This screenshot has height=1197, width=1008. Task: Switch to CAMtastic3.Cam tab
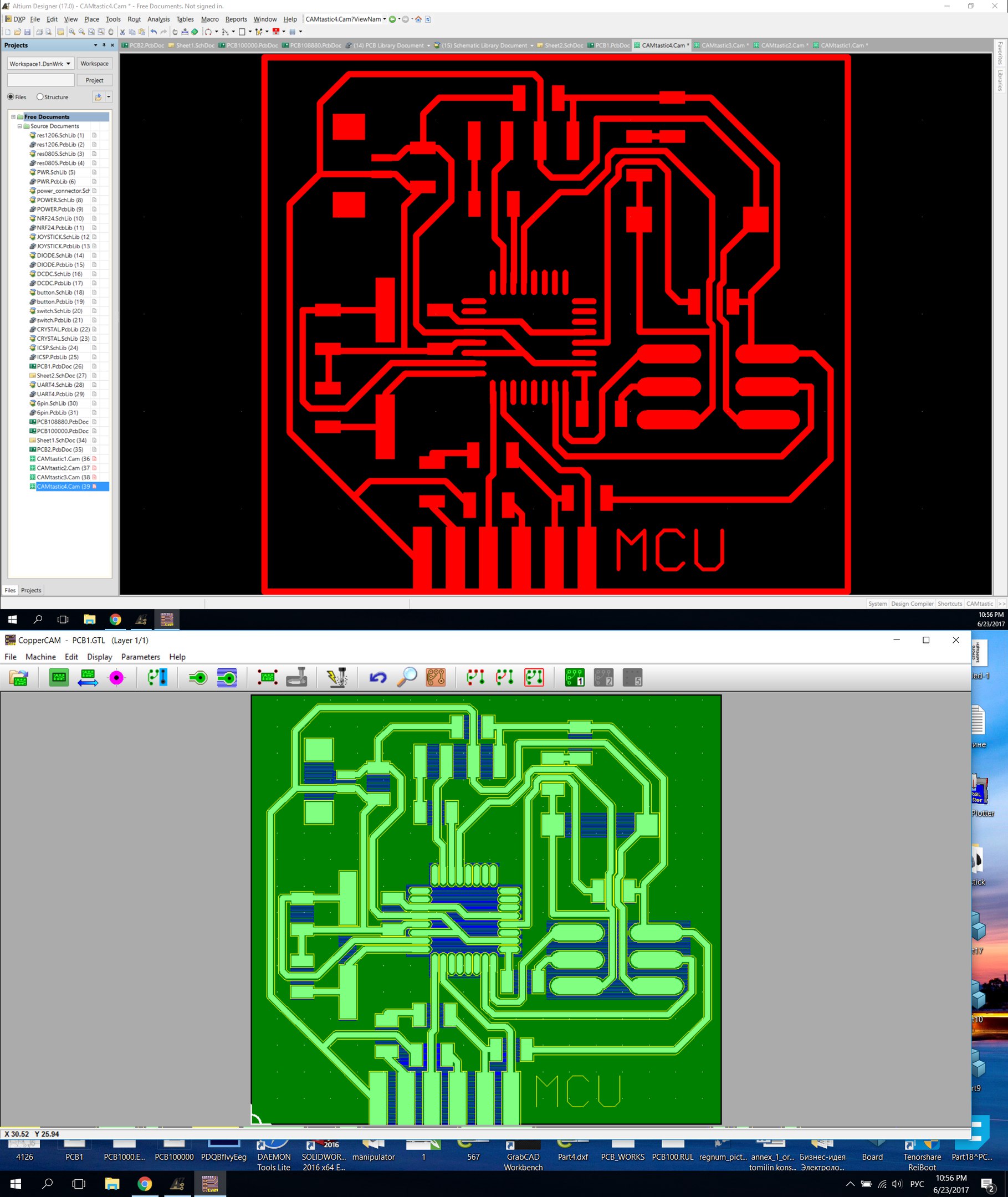pyautogui.click(x=722, y=45)
